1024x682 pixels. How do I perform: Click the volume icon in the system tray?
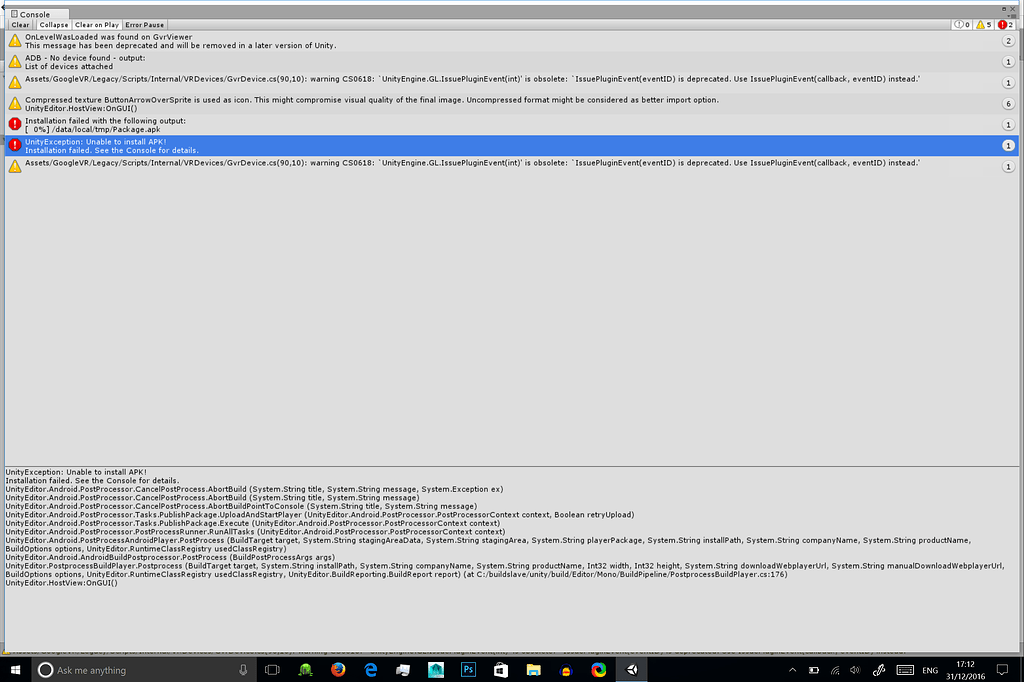(x=855, y=670)
